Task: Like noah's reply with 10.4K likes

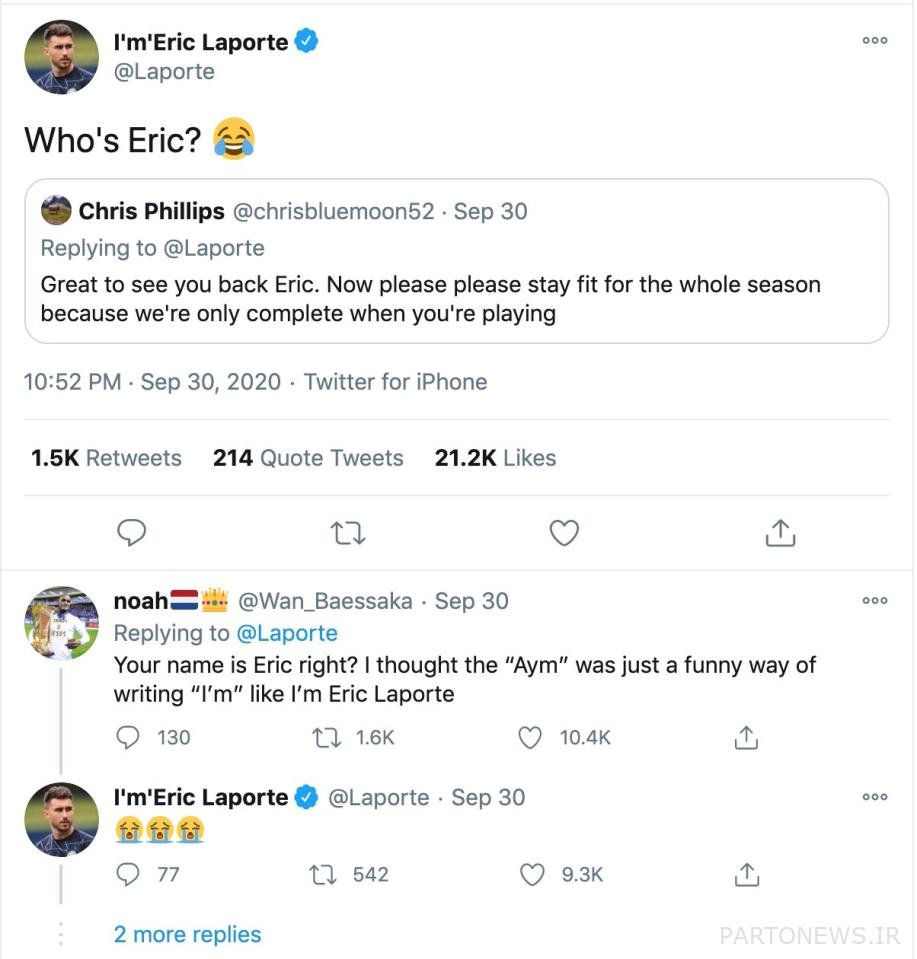Action: 531,738
